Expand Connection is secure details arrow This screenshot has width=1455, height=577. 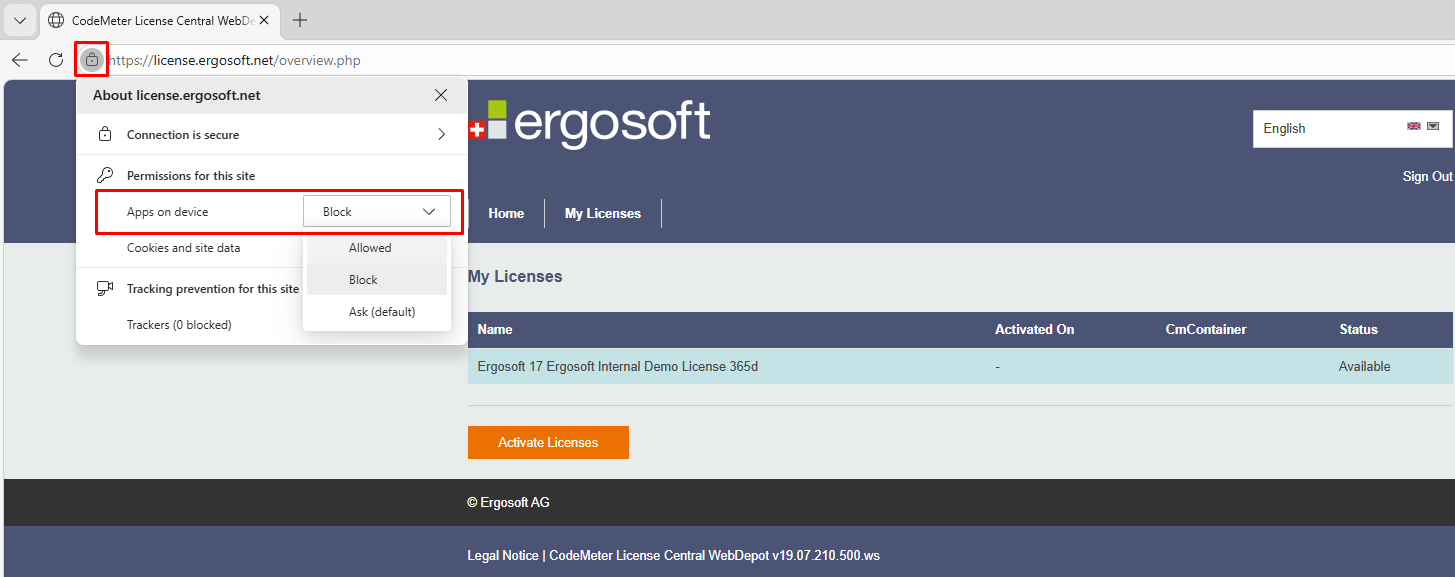pyautogui.click(x=441, y=134)
